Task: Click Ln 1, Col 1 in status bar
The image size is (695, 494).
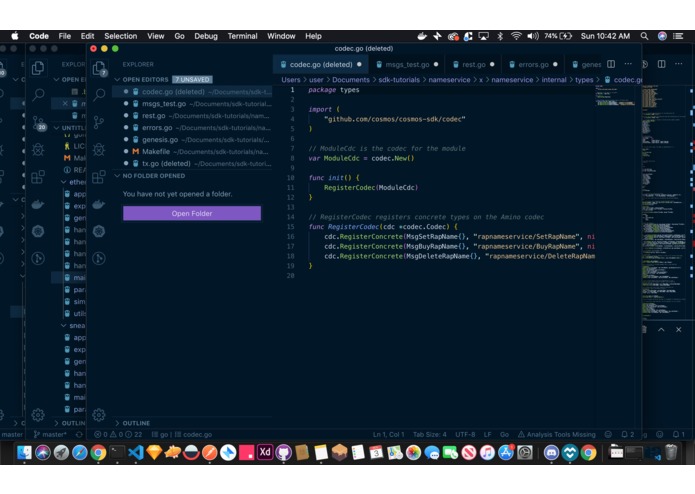Action: (388, 435)
